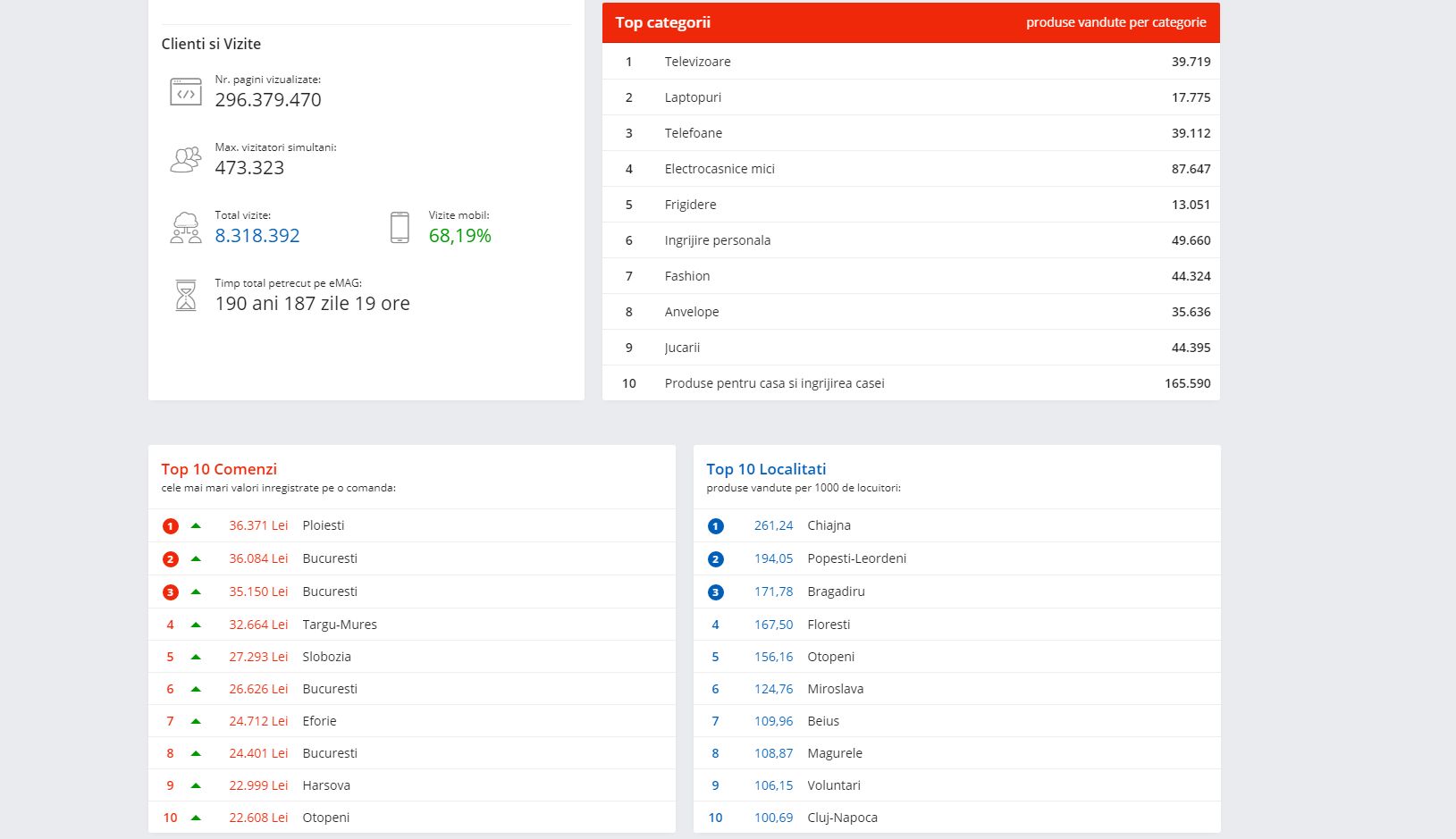Screen dimensions: 1456x839
Task: Select the Televizoare category row
Action: coord(910,62)
